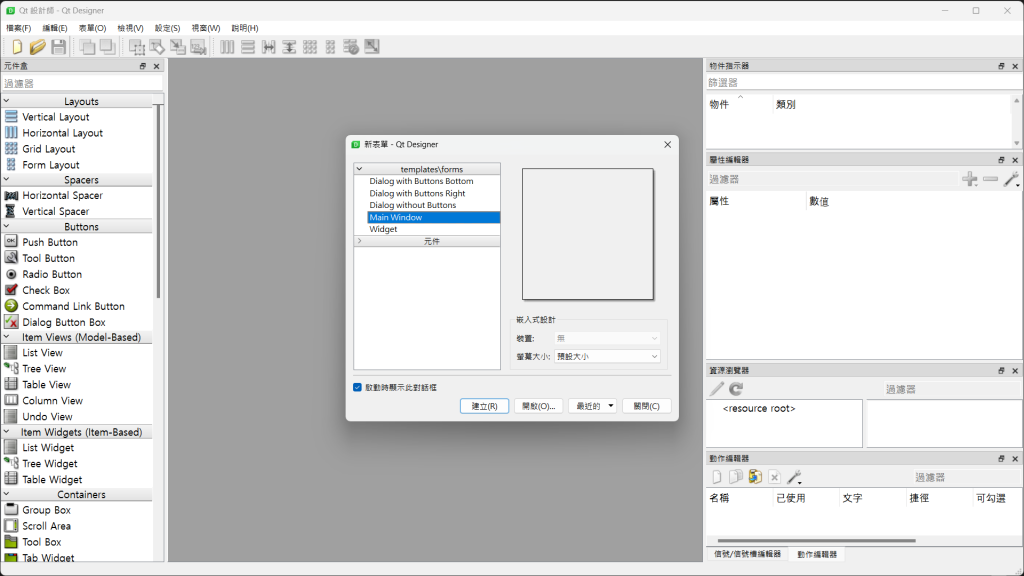Click the resource browser reload icon
Screen dimensions: 1024x576
point(736,389)
